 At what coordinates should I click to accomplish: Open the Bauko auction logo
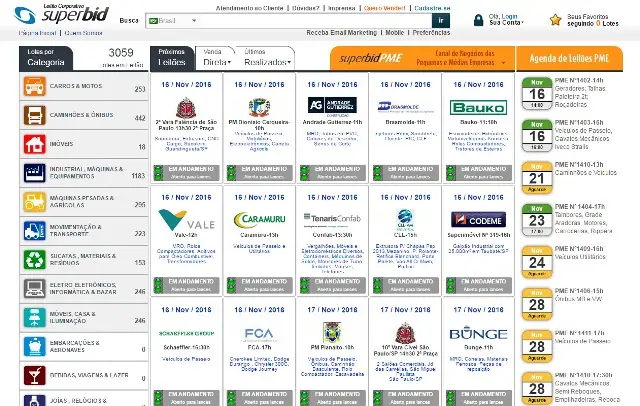478,108
